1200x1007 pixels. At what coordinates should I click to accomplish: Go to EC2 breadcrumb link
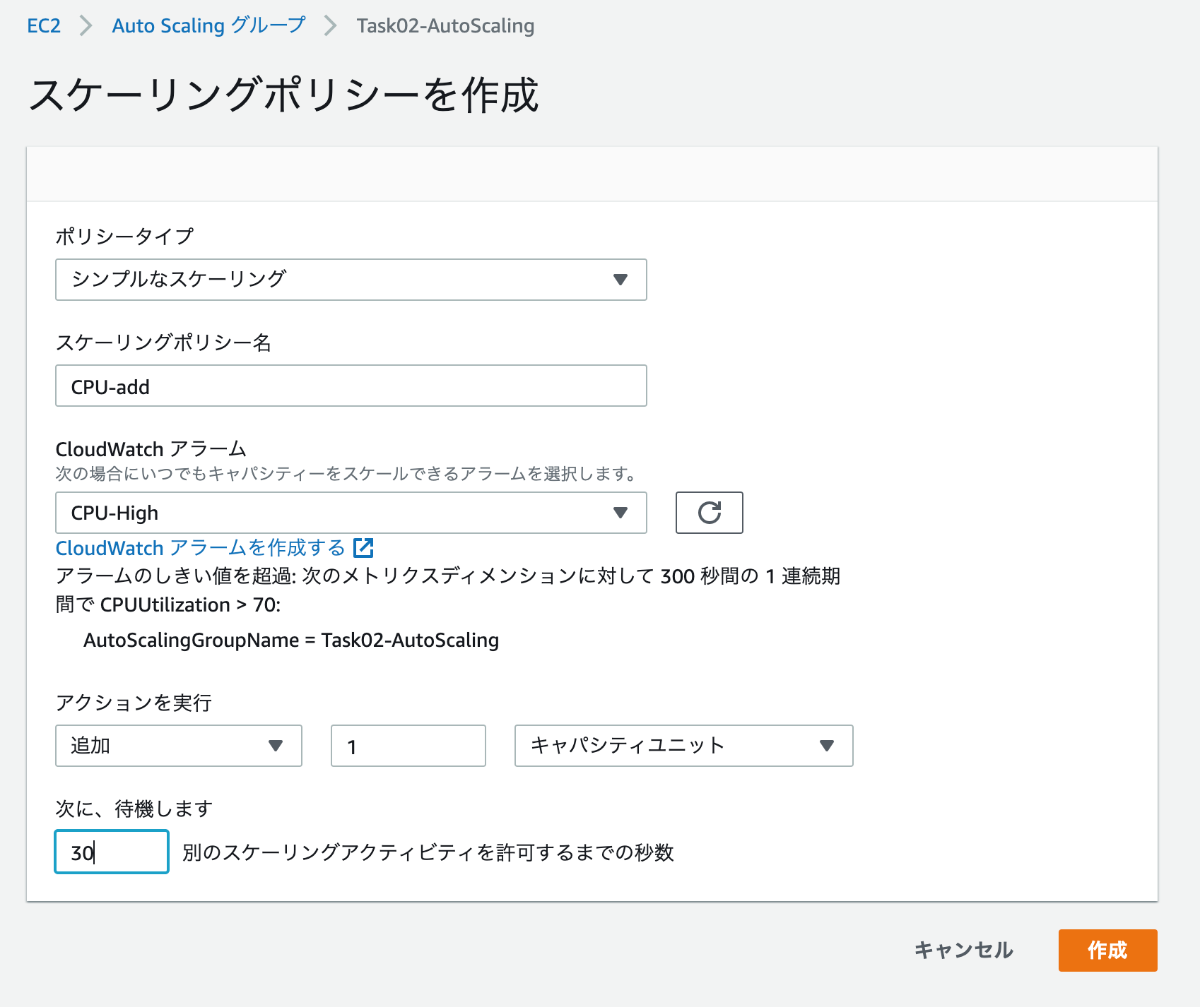[44, 26]
